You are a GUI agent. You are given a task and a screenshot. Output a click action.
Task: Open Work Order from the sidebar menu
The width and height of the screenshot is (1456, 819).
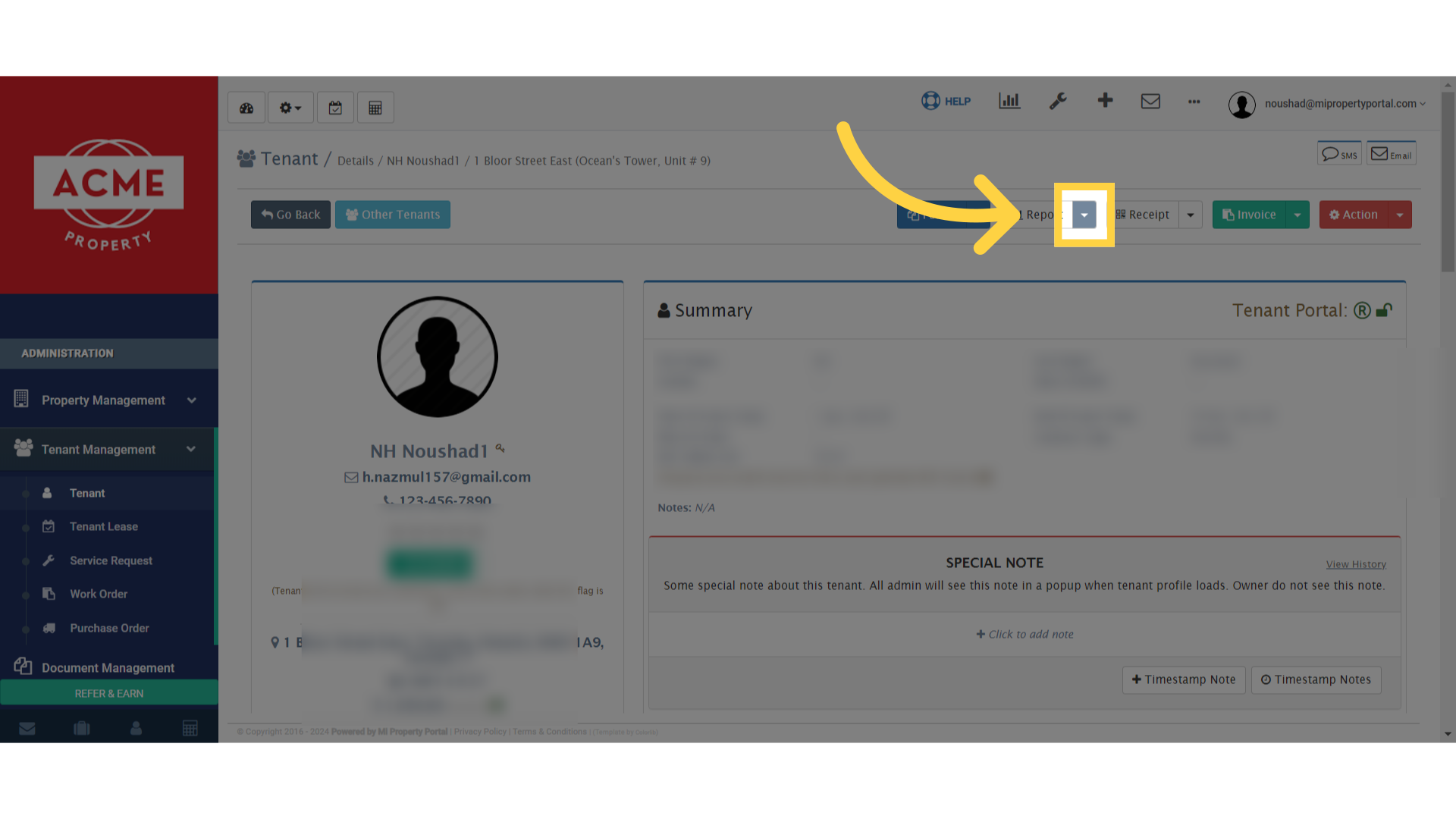pos(98,594)
